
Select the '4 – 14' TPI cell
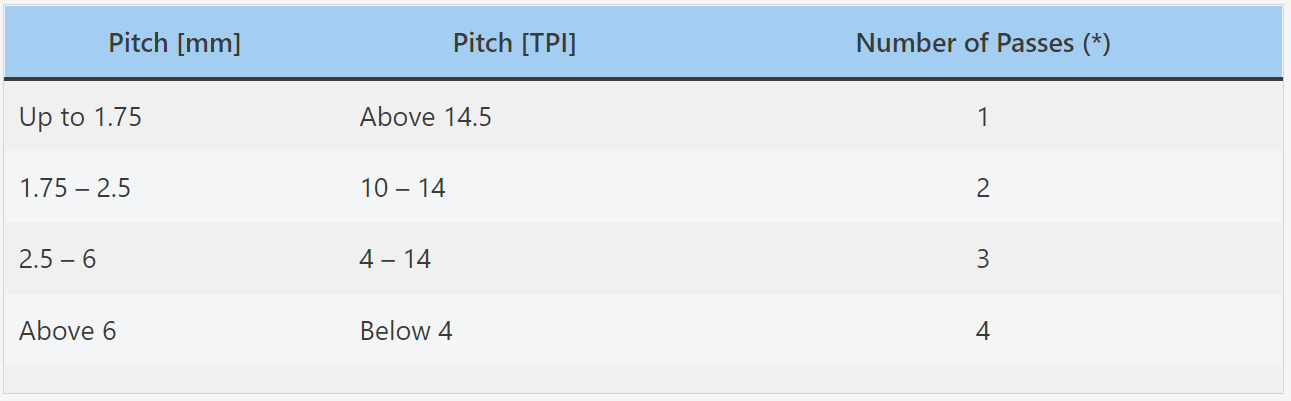[x=395, y=259]
